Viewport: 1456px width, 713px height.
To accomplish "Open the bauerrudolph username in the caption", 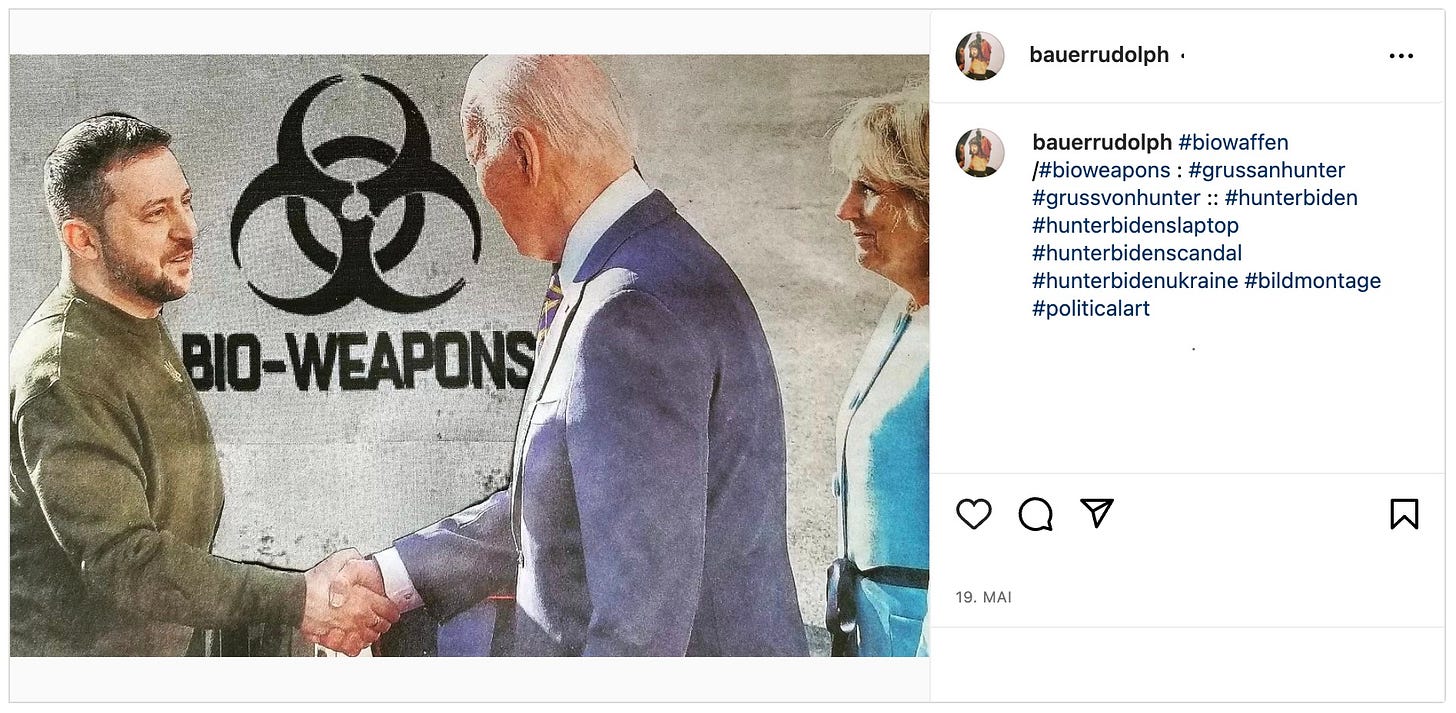I will pos(1102,143).
